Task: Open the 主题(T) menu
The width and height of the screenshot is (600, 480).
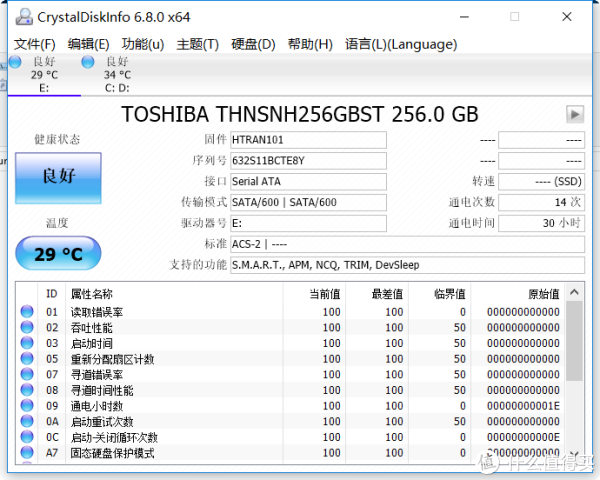Action: (x=197, y=44)
